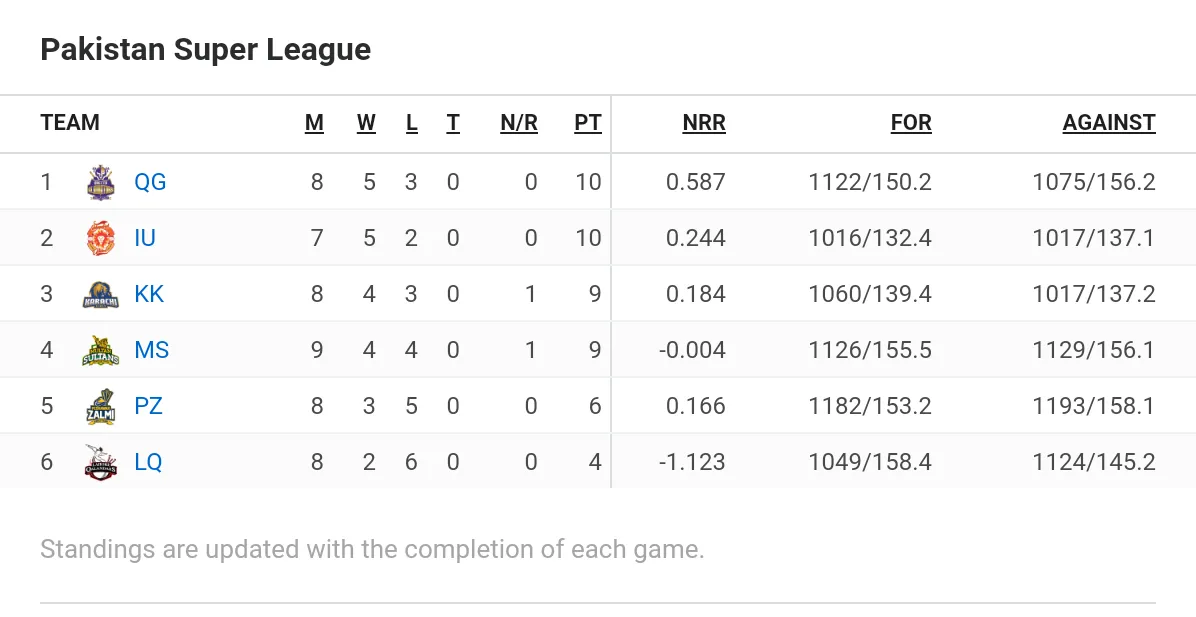Image resolution: width=1196 pixels, height=617 pixels.
Task: Open the KK team link
Action: (x=149, y=294)
